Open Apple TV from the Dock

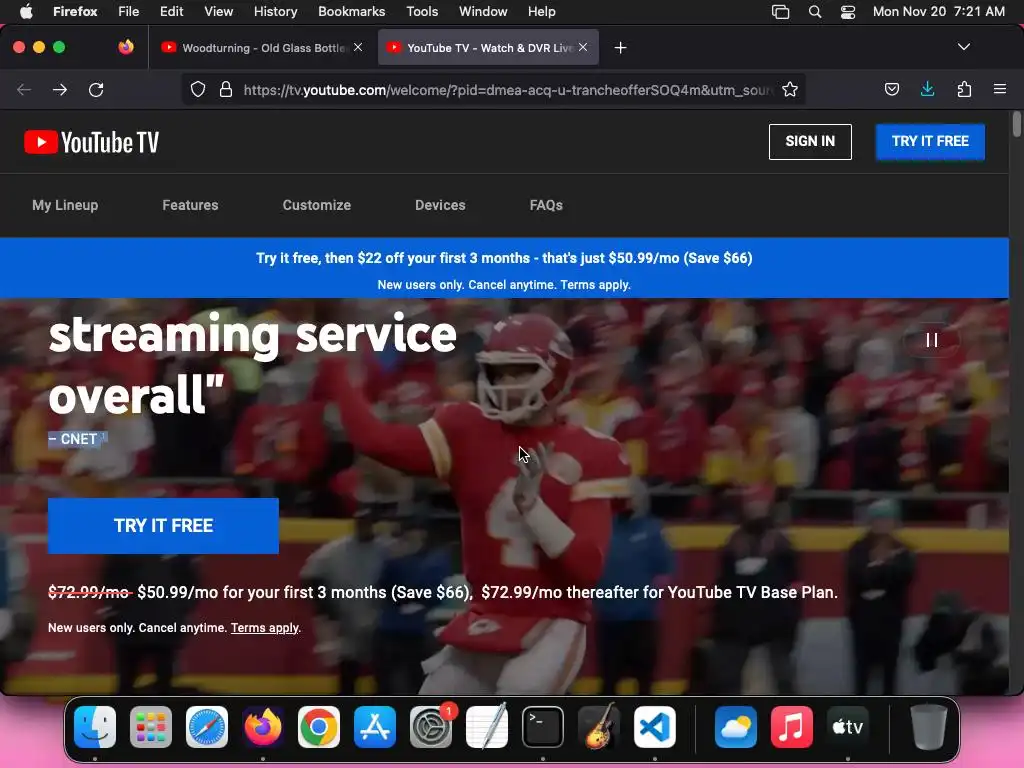coord(848,727)
